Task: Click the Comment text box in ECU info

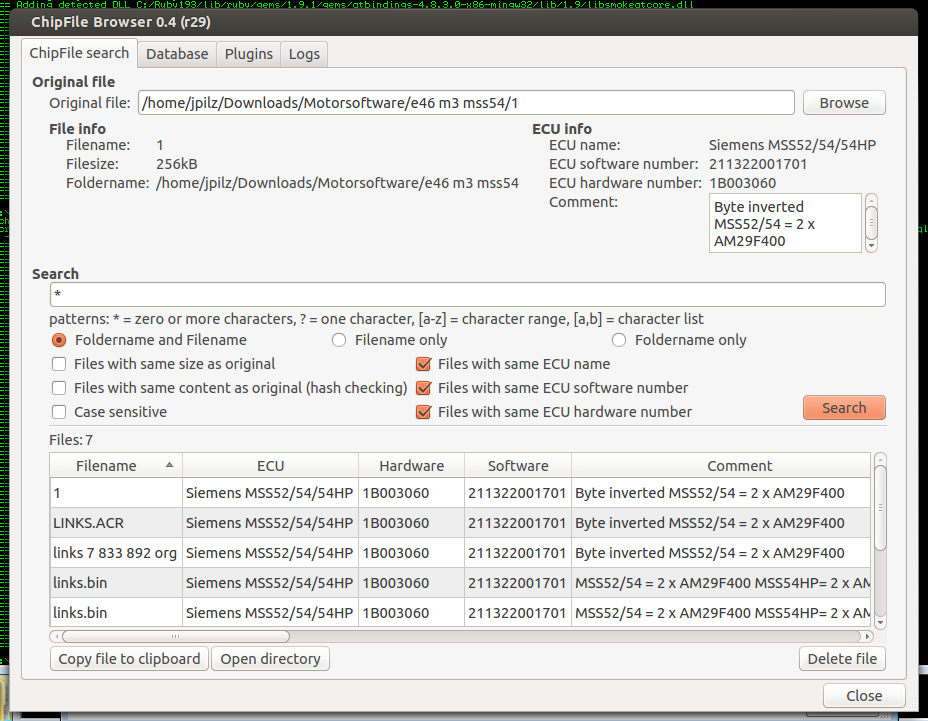Action: (785, 223)
